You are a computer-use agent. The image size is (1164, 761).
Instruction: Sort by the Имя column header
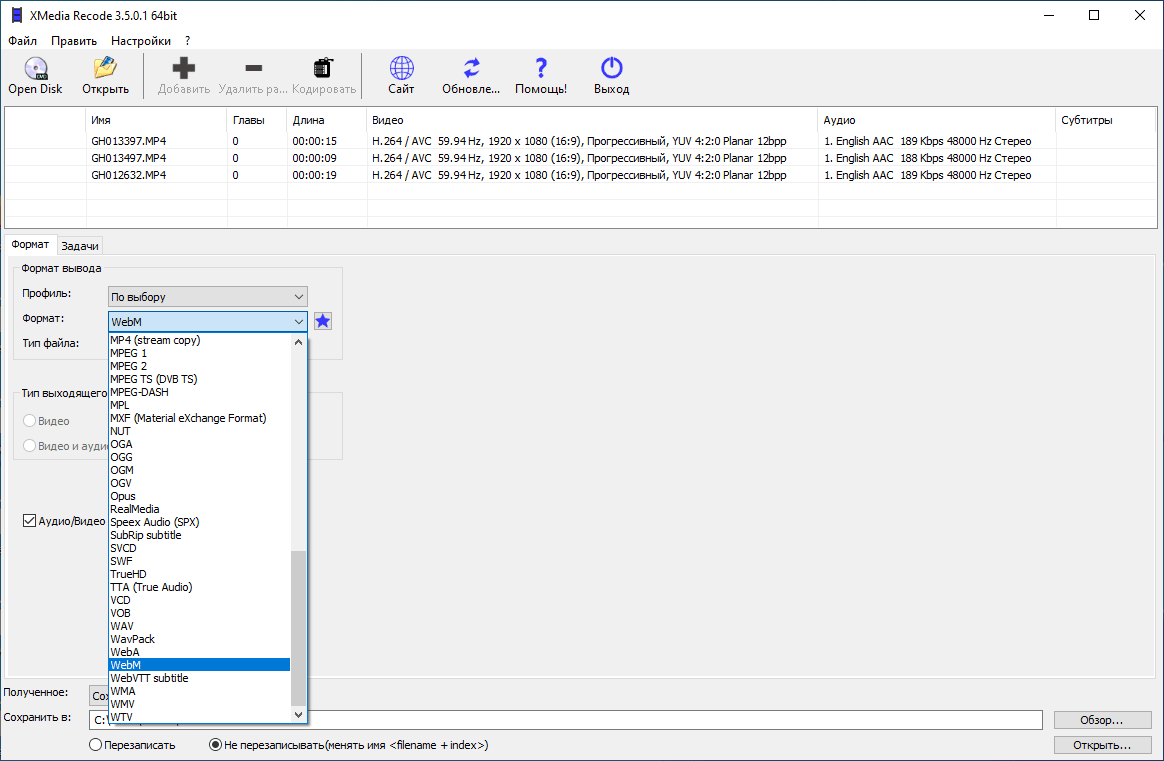pyautogui.click(x=157, y=120)
